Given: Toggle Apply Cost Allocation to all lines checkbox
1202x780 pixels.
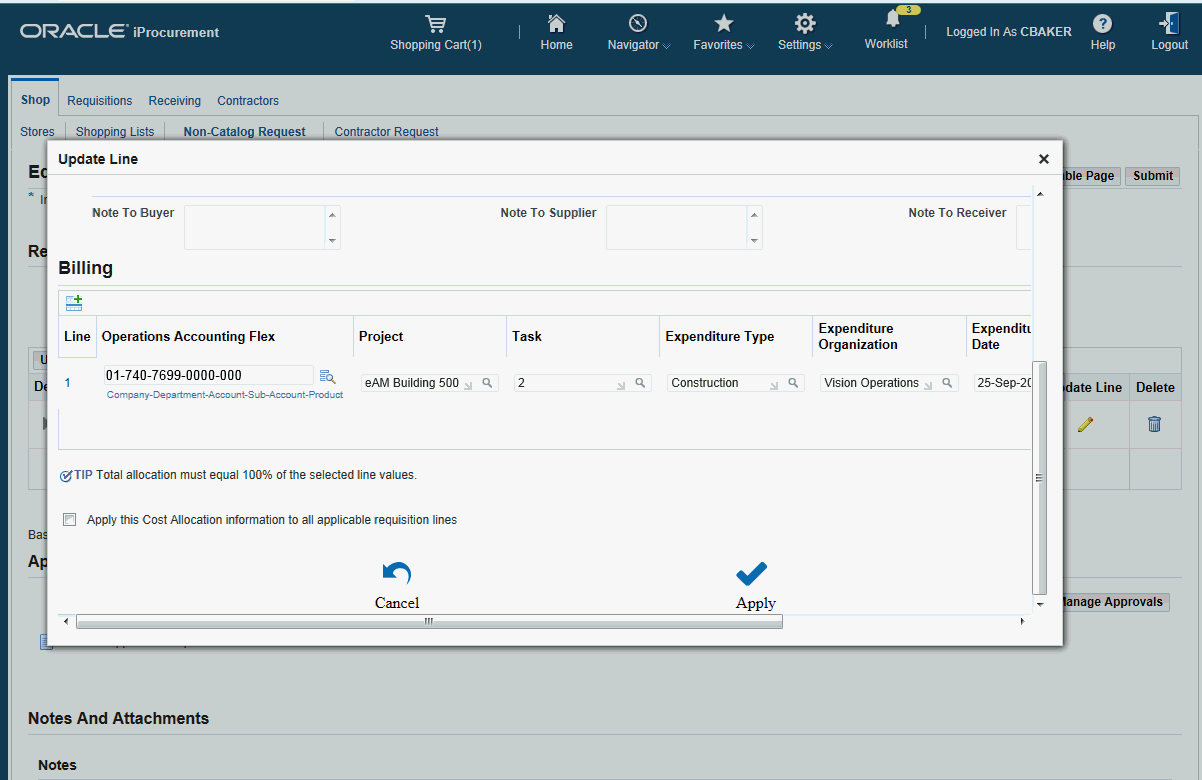Looking at the screenshot, I should point(69,520).
